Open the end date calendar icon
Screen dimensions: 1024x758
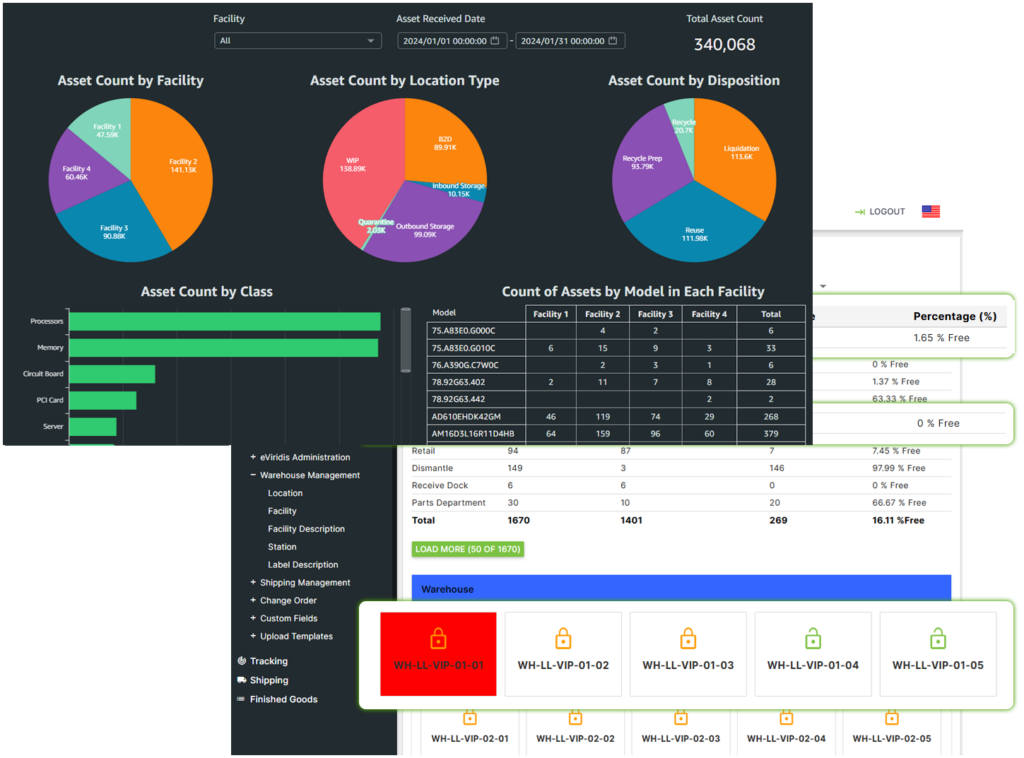tap(613, 41)
